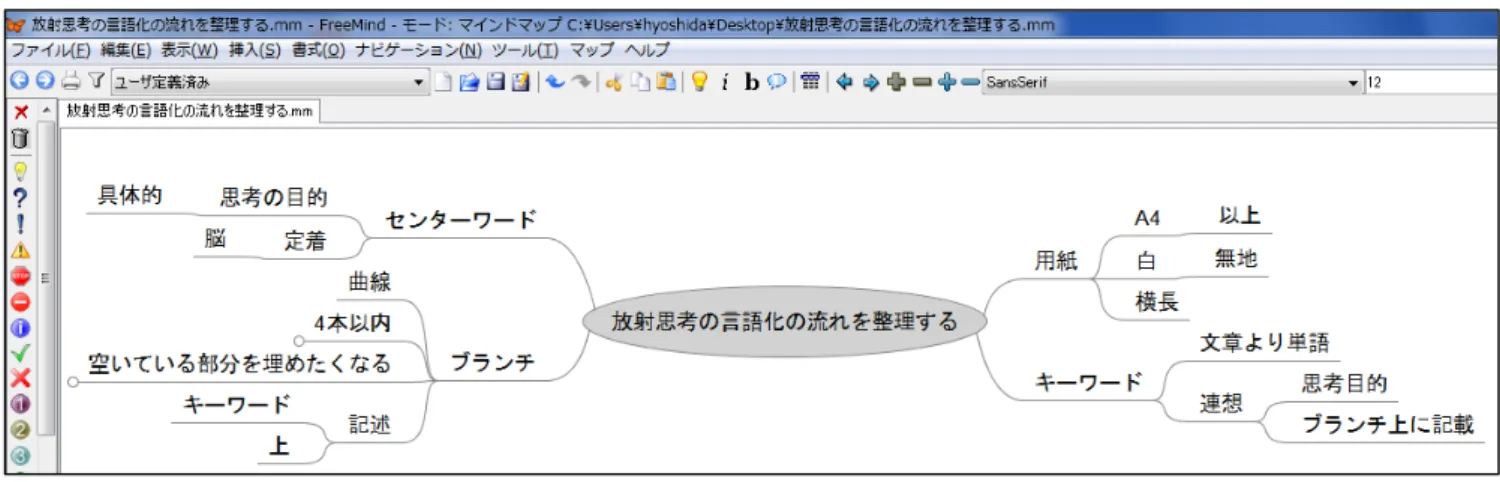Click the blue left arrow toolbar icon
The image size is (1500, 482).
tap(844, 83)
